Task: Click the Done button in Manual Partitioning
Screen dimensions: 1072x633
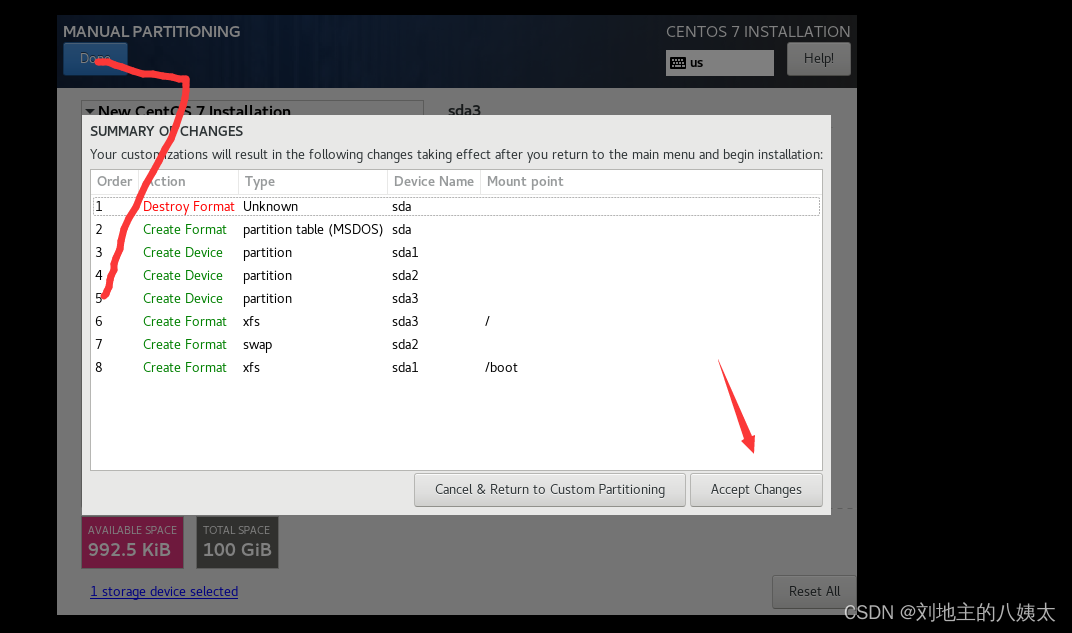Action: (x=95, y=59)
